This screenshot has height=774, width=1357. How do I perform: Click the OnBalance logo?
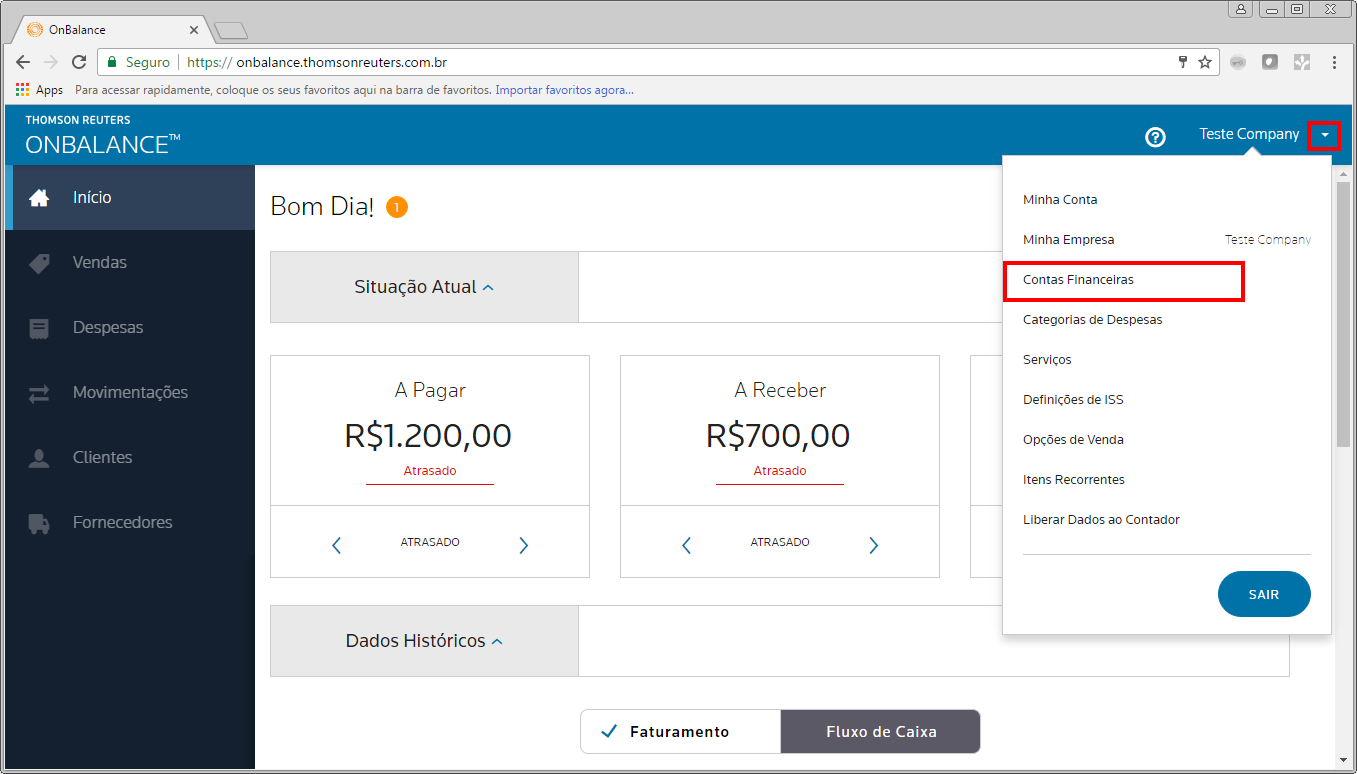click(102, 136)
